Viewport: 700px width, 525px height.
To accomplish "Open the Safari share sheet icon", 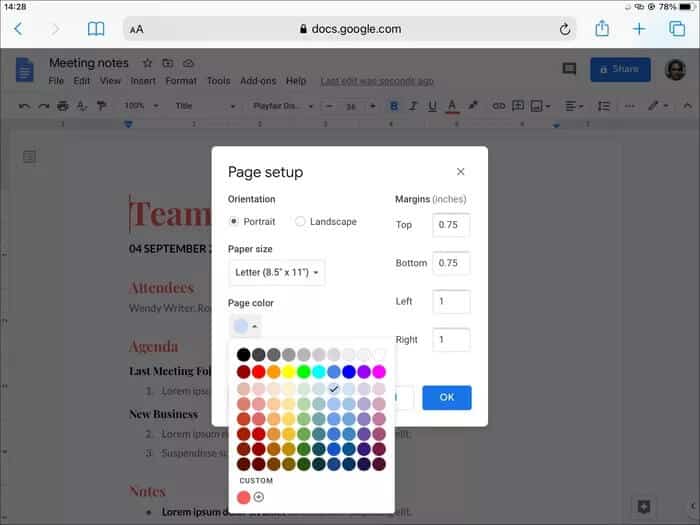I will click(x=602, y=29).
